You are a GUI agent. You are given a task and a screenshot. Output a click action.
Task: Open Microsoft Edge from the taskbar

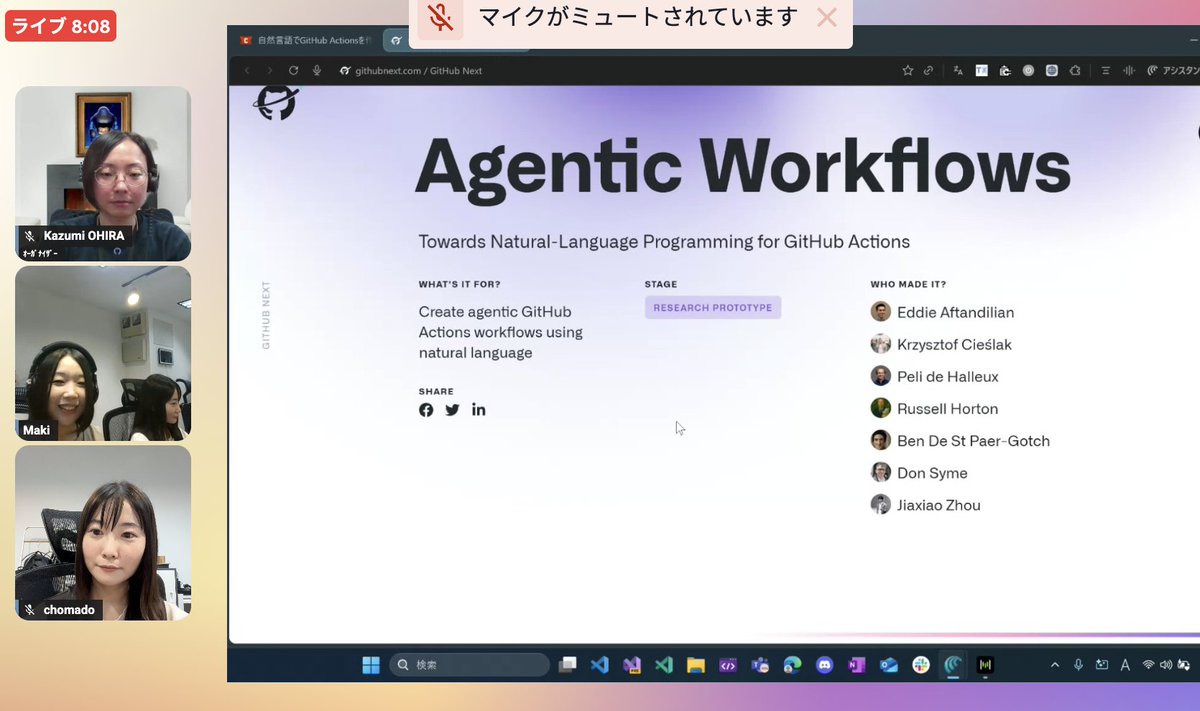coord(792,664)
